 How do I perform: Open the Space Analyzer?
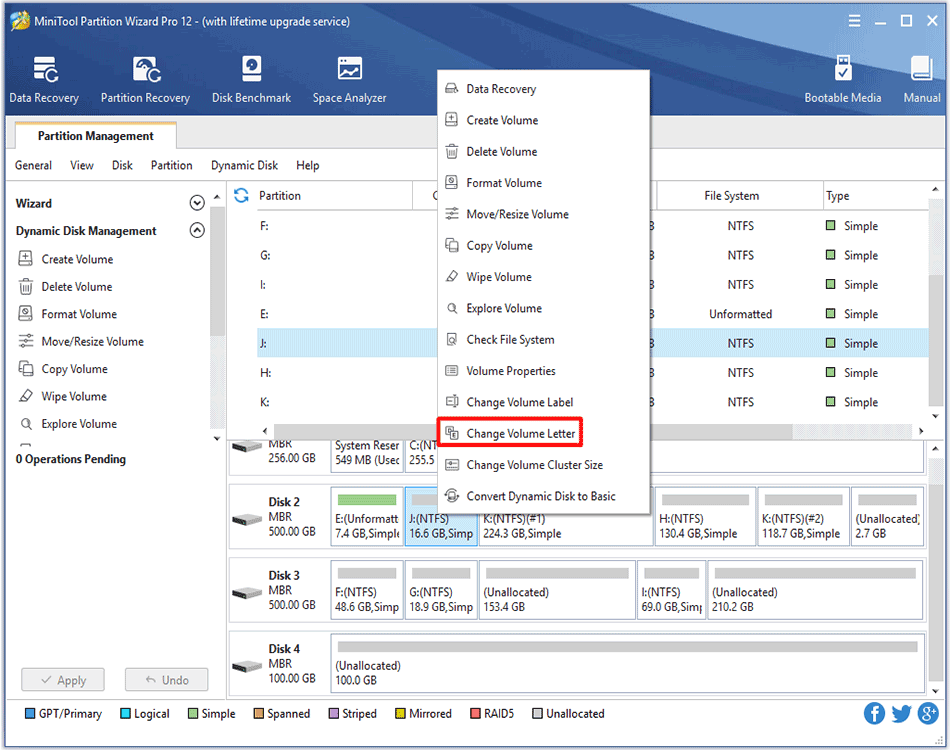click(348, 80)
